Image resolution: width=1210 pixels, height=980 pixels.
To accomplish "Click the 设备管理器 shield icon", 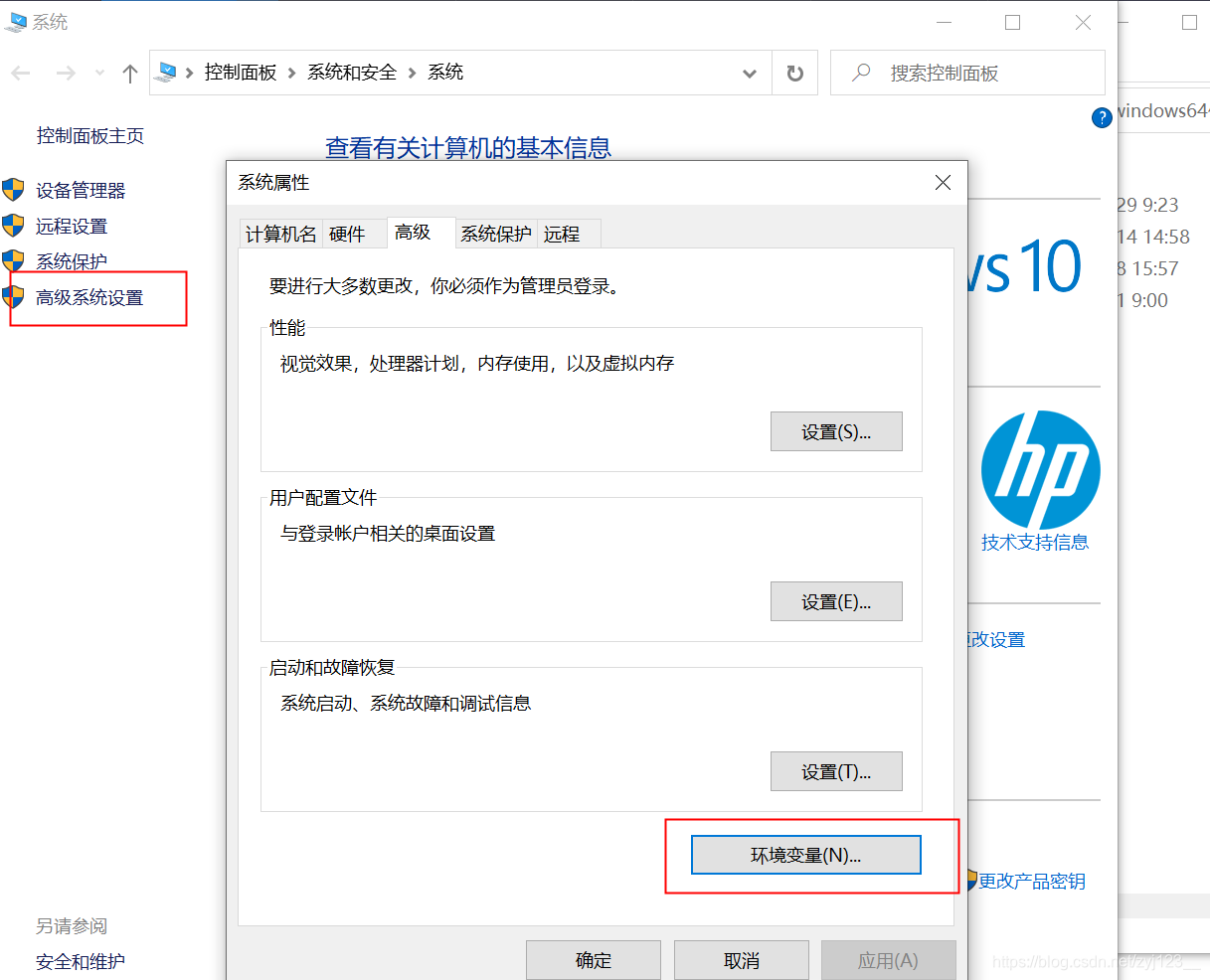I will (13, 190).
